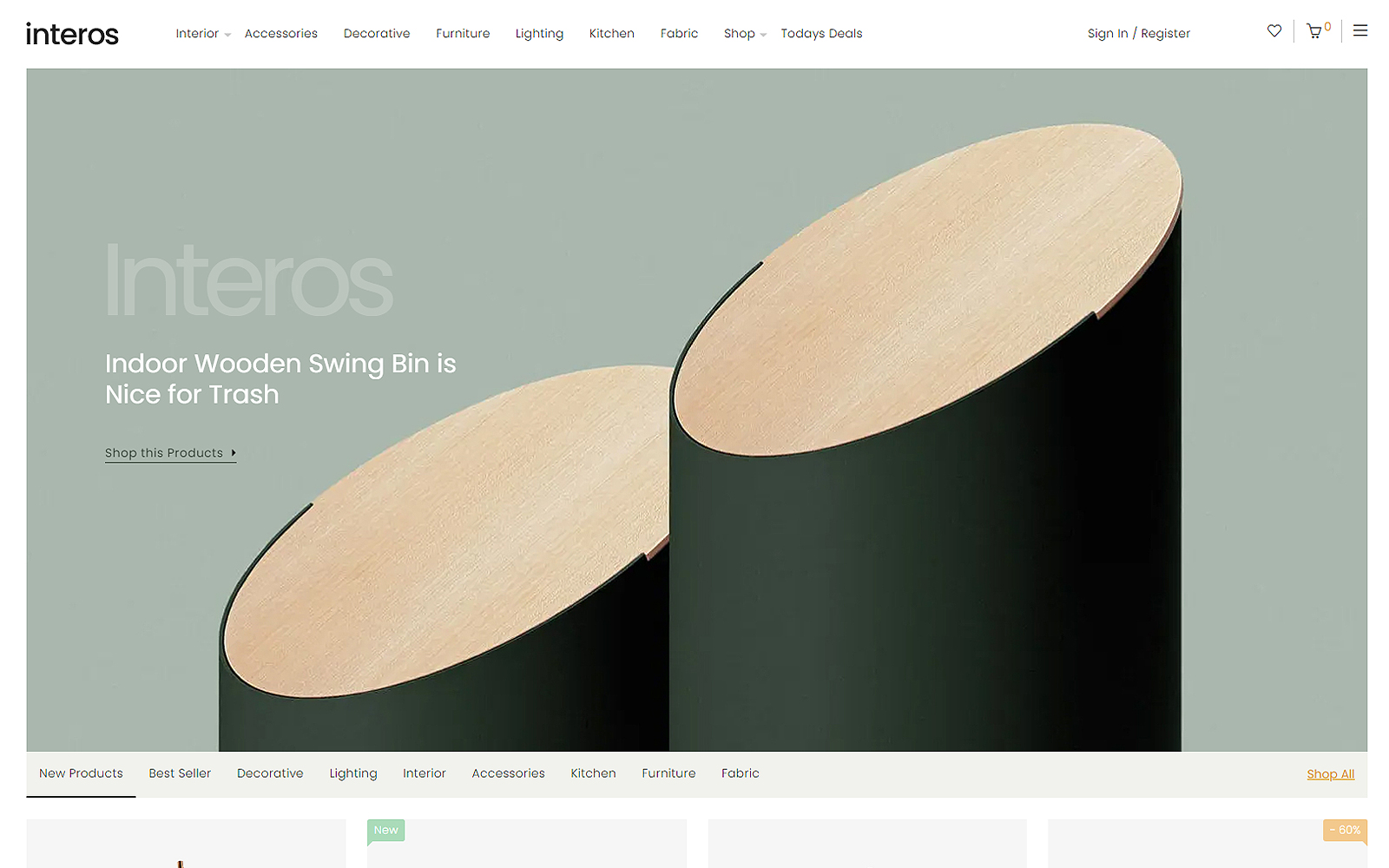Image resolution: width=1389 pixels, height=868 pixels.
Task: Switch to the Lighting product tab
Action: tap(353, 773)
